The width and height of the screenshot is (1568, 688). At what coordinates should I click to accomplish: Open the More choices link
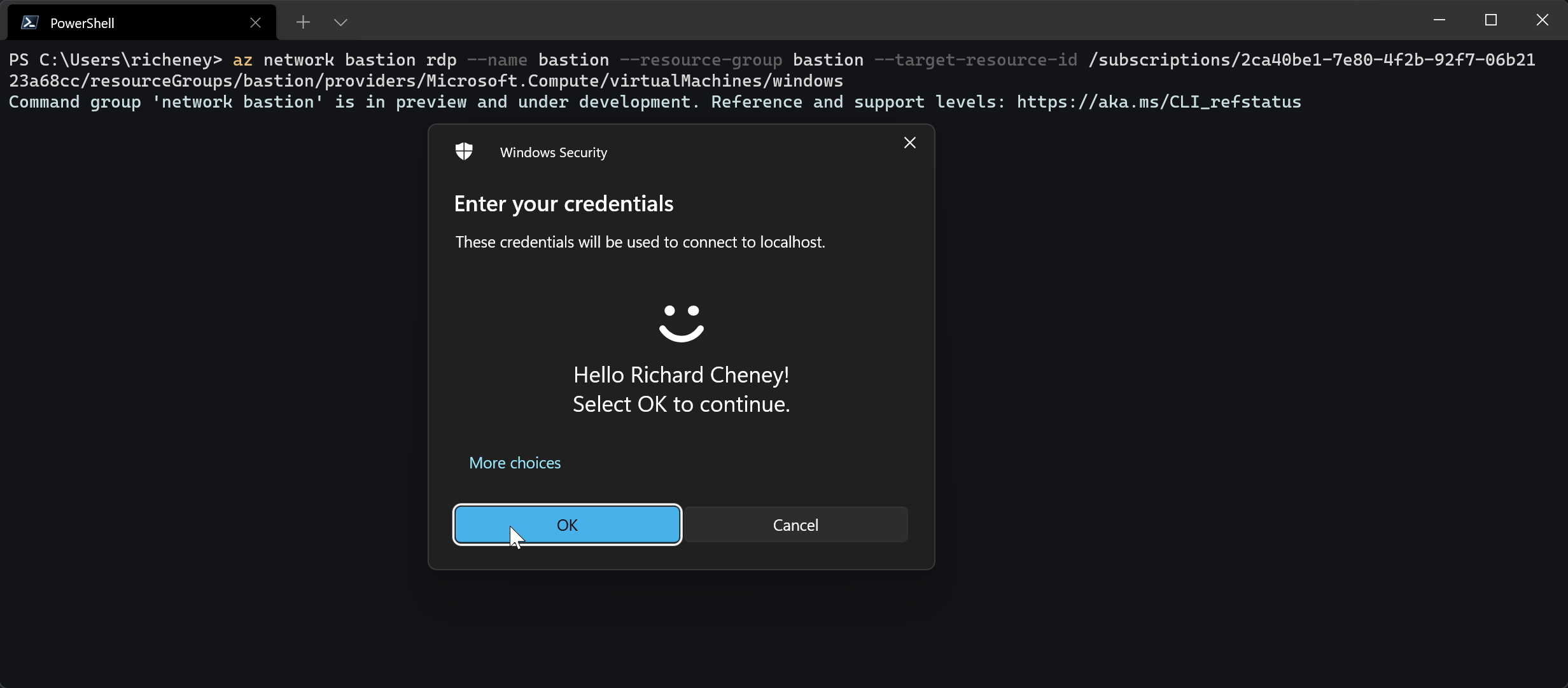(x=514, y=463)
